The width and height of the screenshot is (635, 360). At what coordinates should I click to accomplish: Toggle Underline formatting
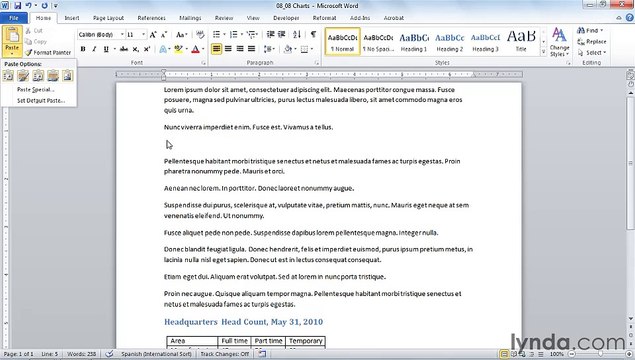(106, 49)
